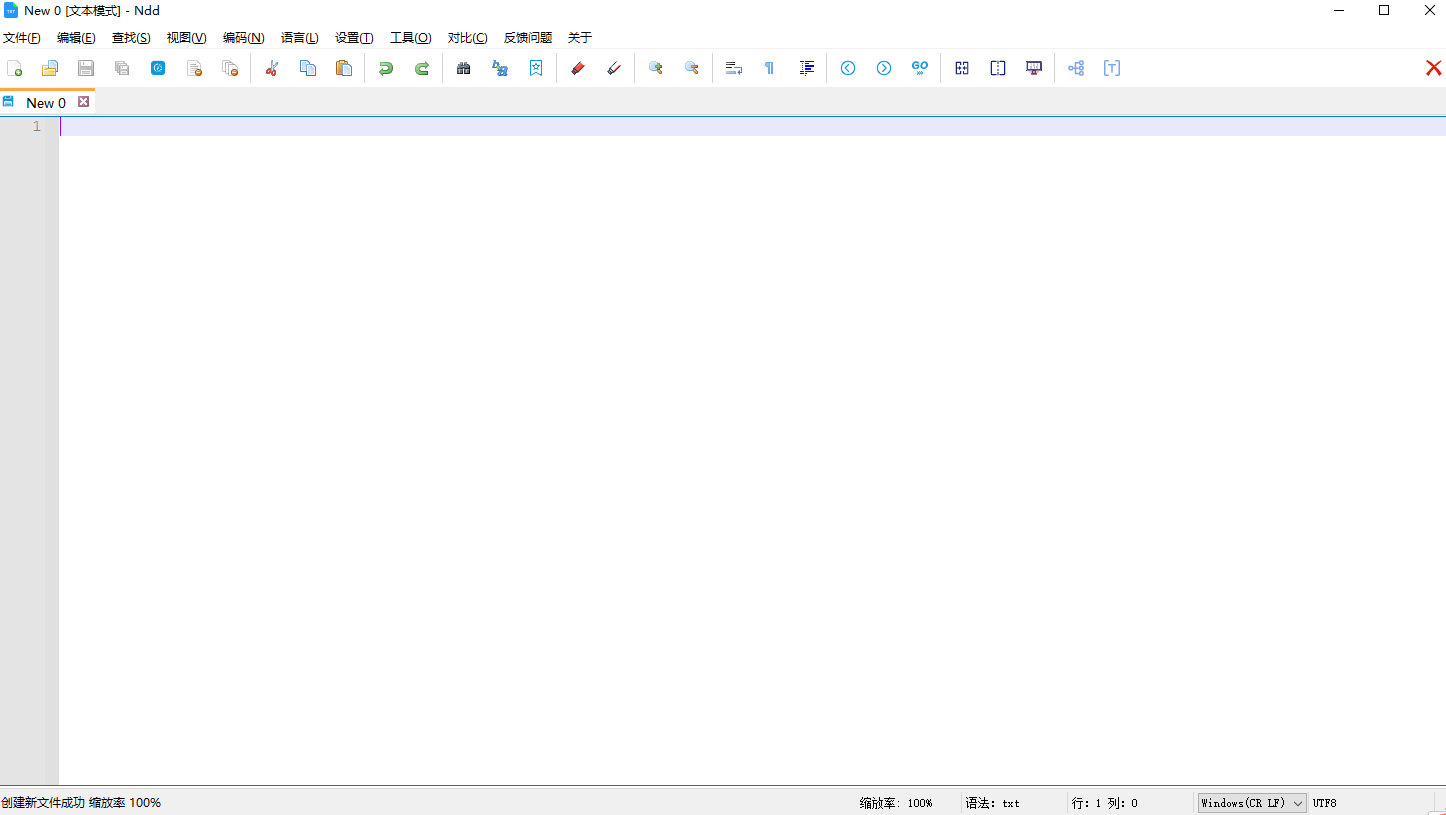1446x815 pixels.
Task: Zoom in using the magnifier plus icon
Action: 655,68
